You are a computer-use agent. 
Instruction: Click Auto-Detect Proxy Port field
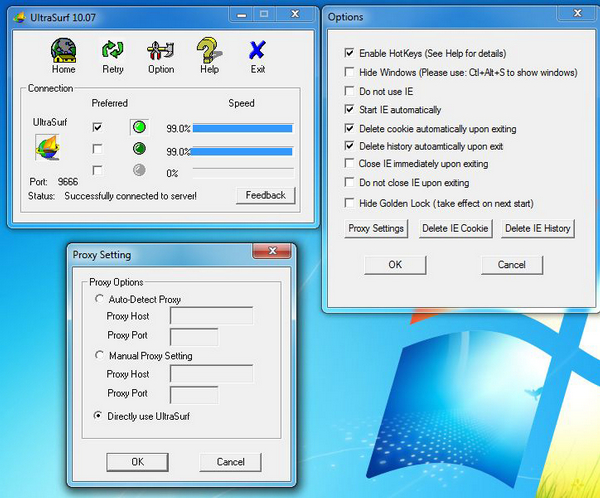[194, 337]
